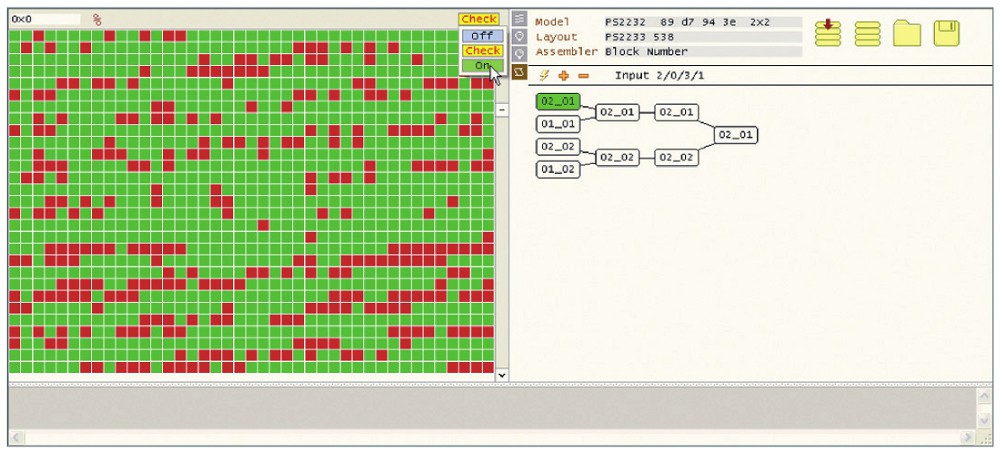Viewport: 1000px width, 454px height.
Task: Open the yellow Check mode dropdown
Action: pos(478,19)
